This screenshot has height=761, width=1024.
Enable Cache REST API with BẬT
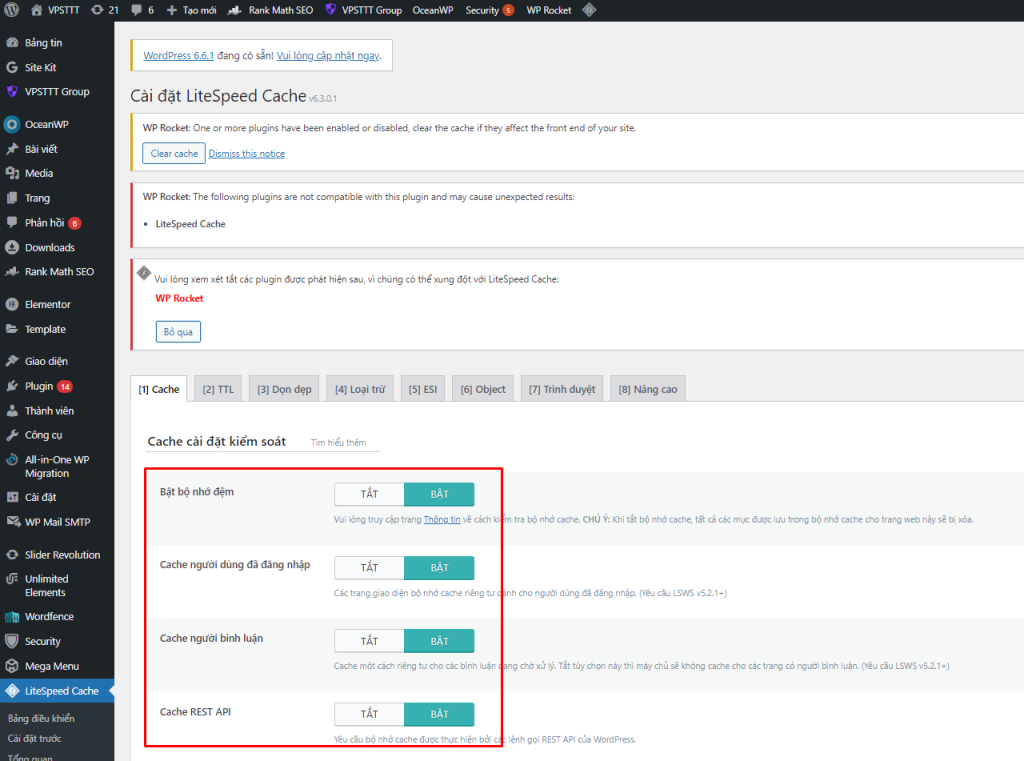coord(439,714)
